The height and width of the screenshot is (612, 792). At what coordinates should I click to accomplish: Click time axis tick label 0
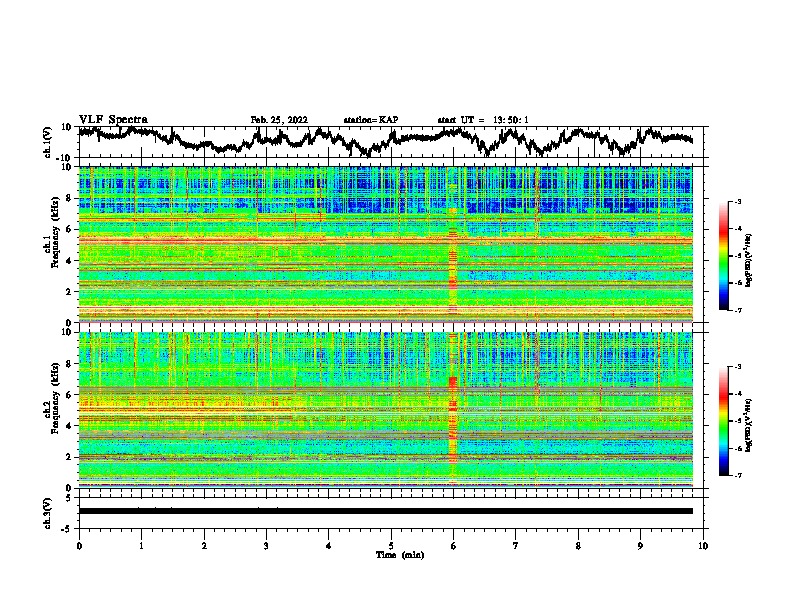[79, 546]
